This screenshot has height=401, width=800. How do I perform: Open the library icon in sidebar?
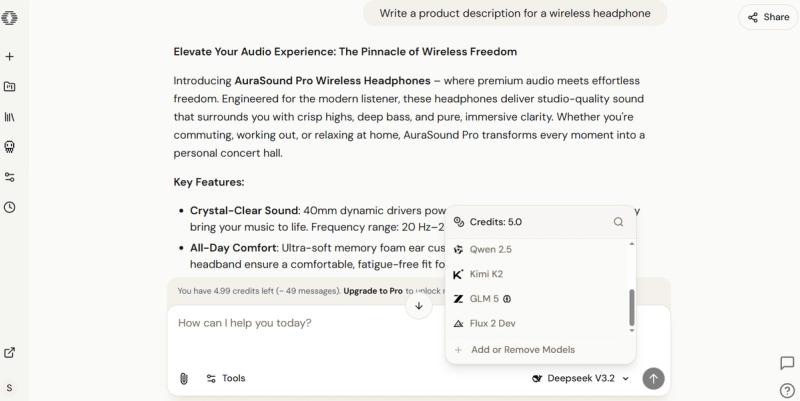[10, 117]
